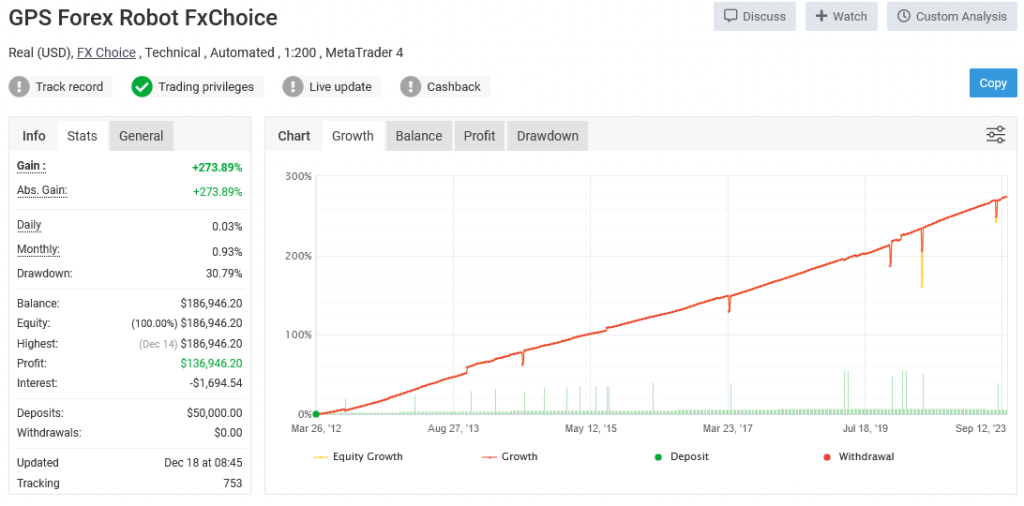This screenshot has height=506, width=1024.
Task: Select the General tab in stats panel
Action: [x=141, y=136]
